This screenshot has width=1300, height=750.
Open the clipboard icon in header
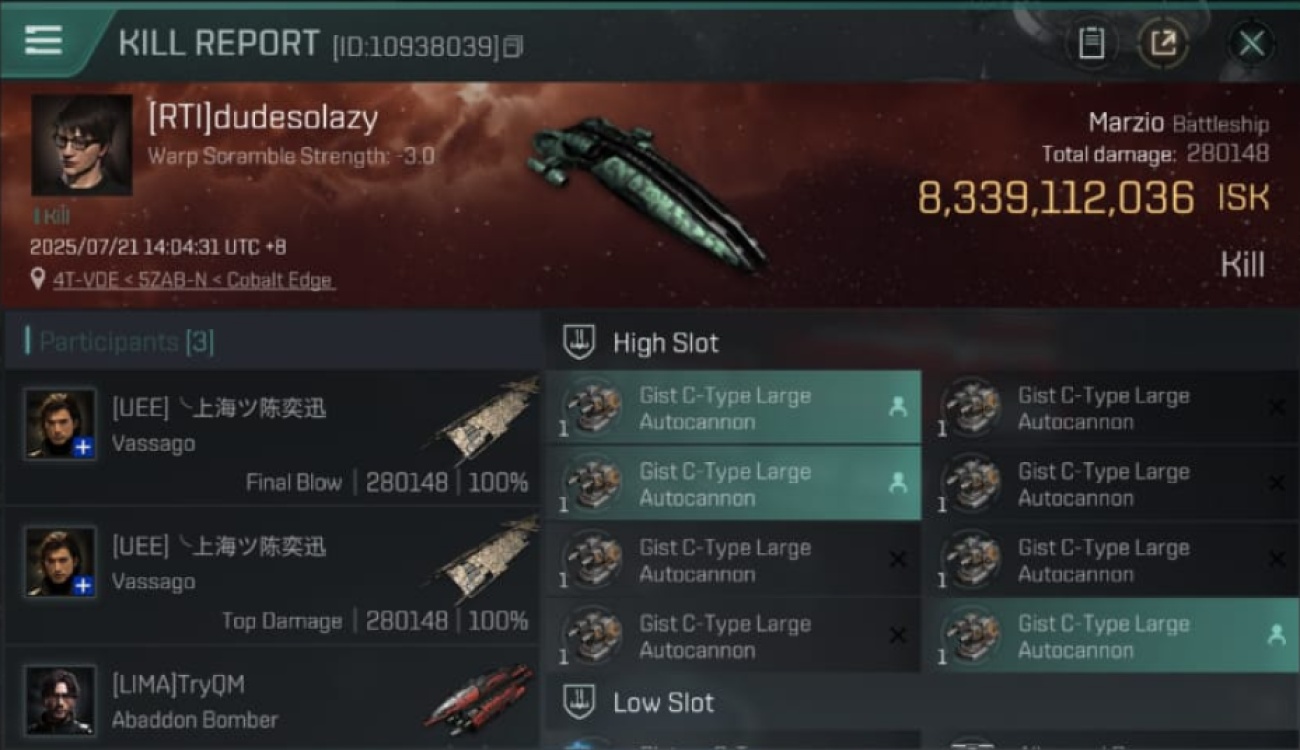click(1091, 43)
